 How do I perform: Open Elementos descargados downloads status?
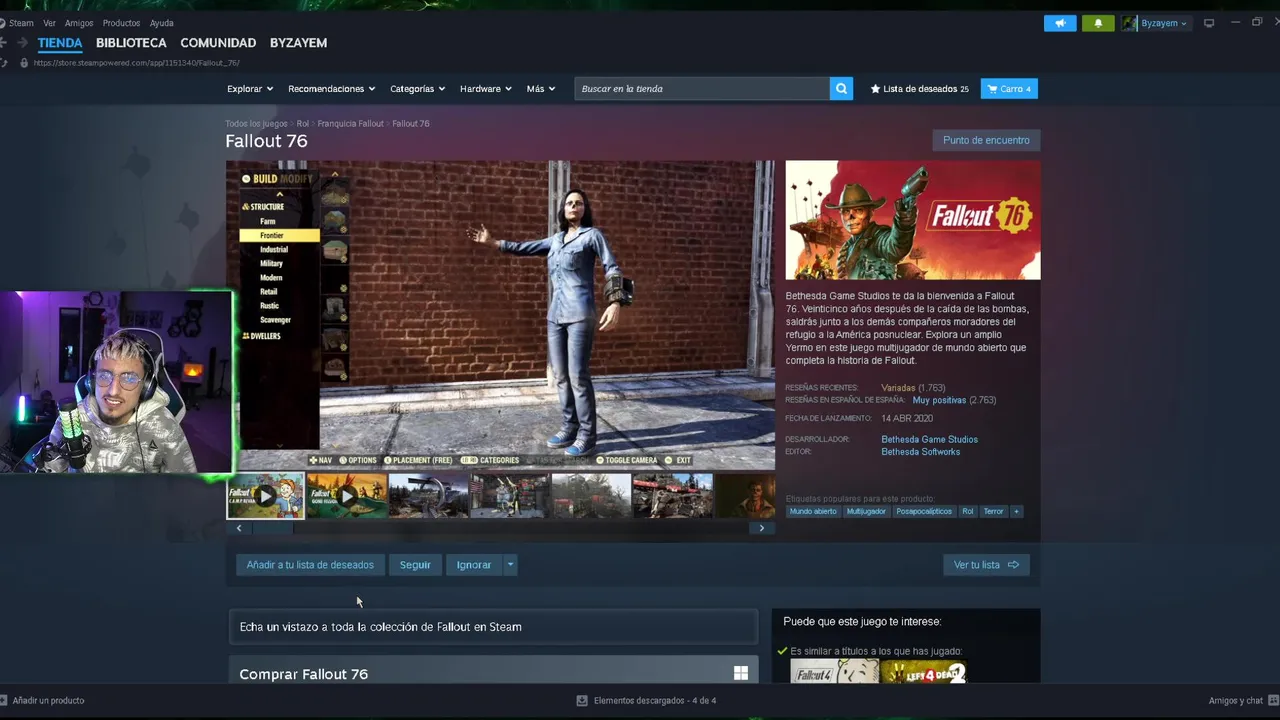647,701
